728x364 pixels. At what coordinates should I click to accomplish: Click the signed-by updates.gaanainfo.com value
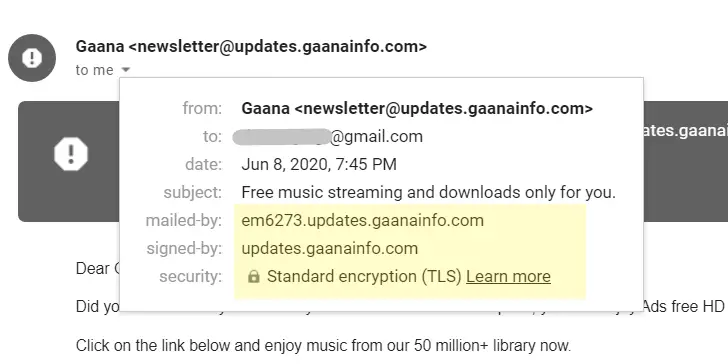click(x=330, y=248)
